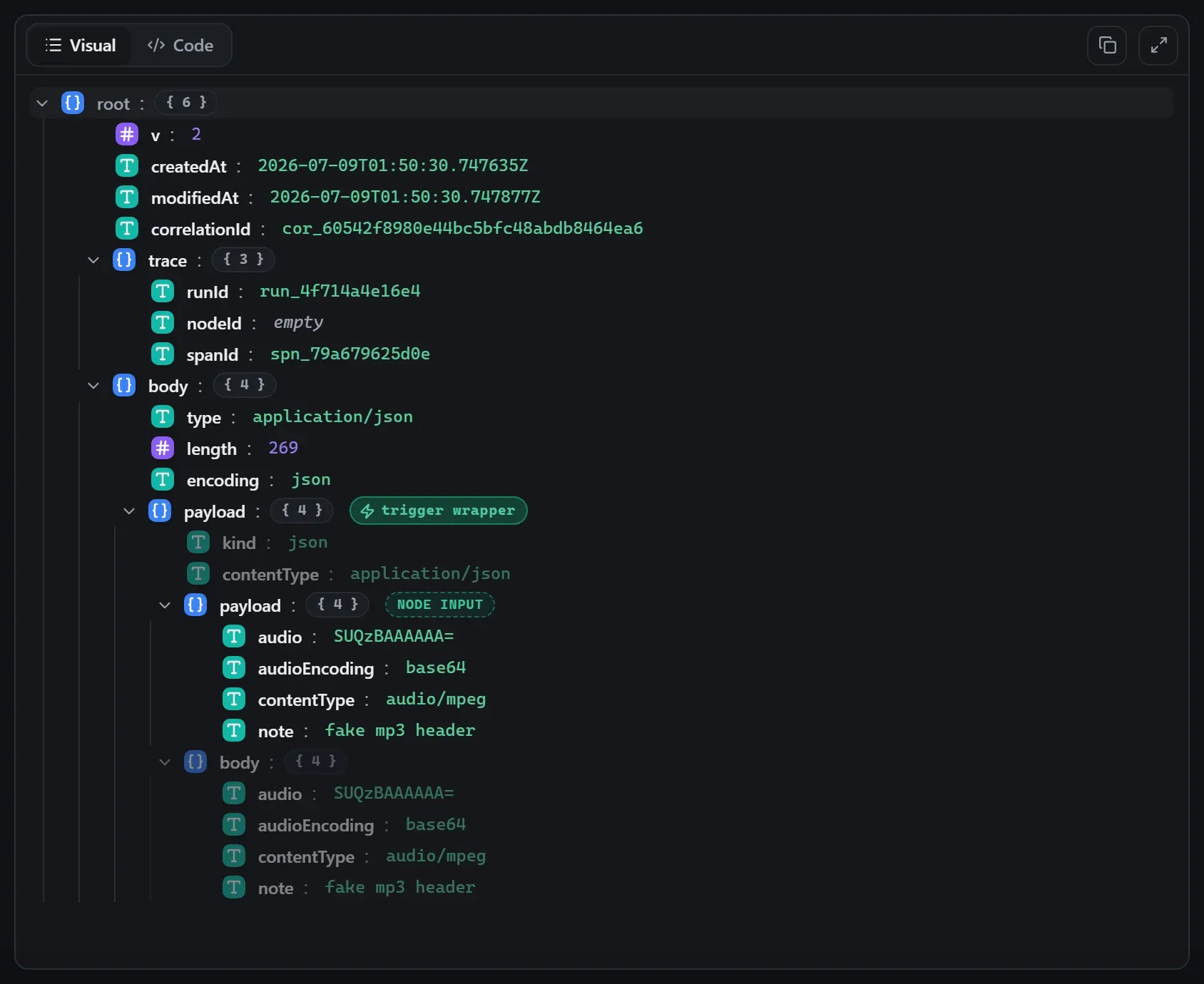Viewport: 1204px width, 984px height.
Task: Click the text icon beside note: fake mp3 header under NODE INPUT payload
Action: [234, 730]
